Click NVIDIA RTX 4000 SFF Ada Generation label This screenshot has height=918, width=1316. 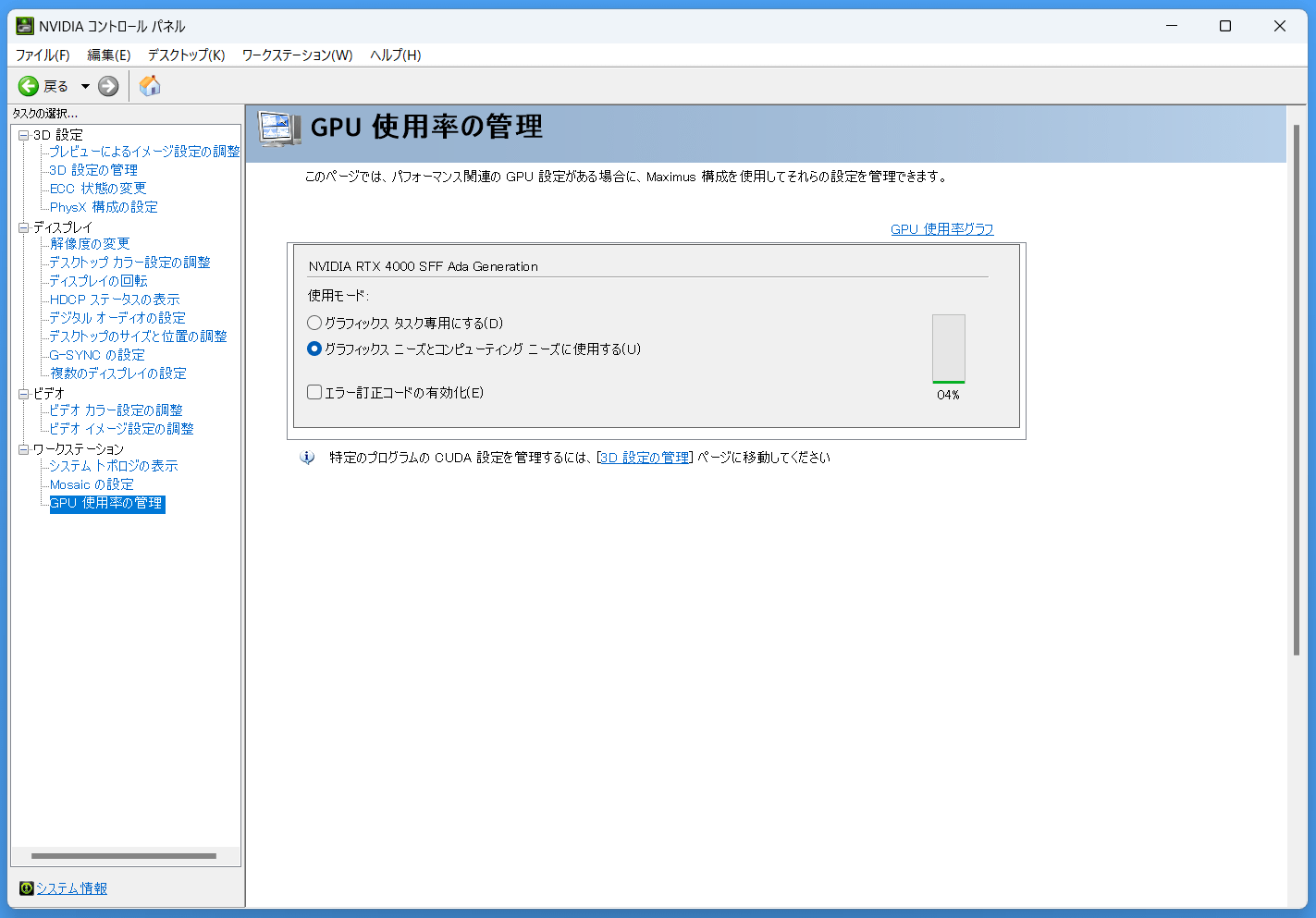tap(424, 266)
